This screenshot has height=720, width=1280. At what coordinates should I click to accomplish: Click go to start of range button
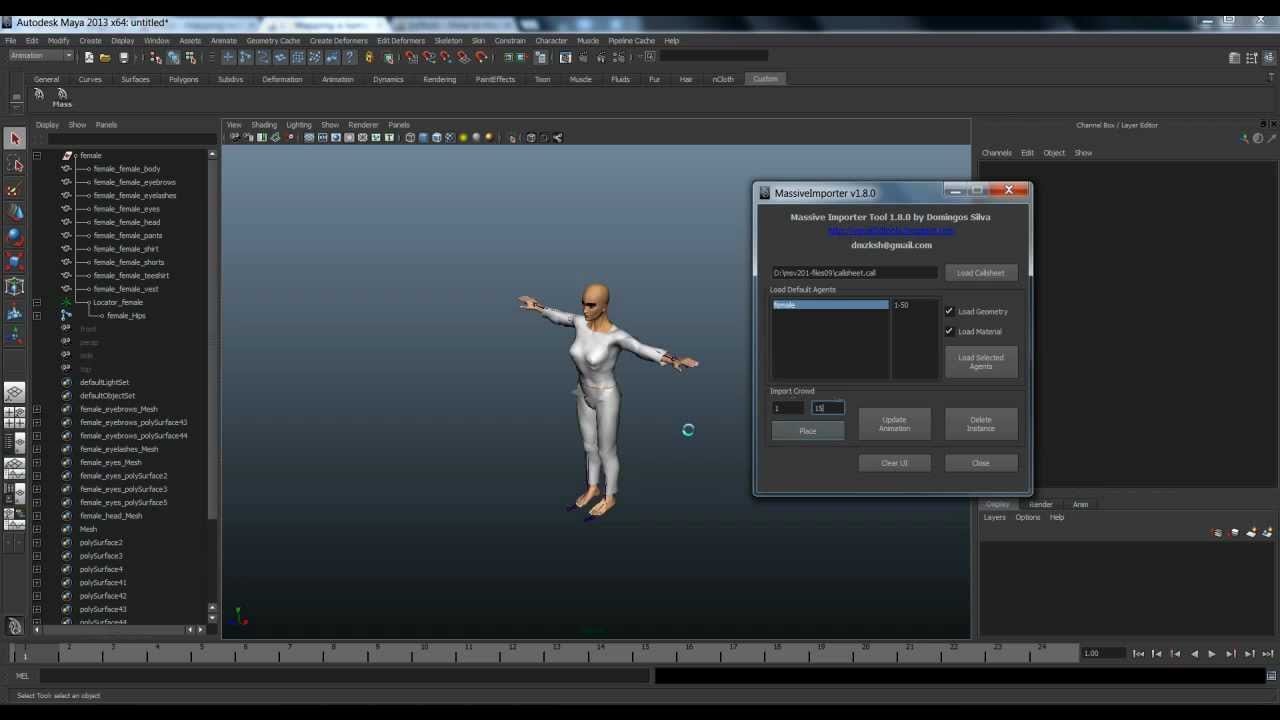pos(1138,654)
